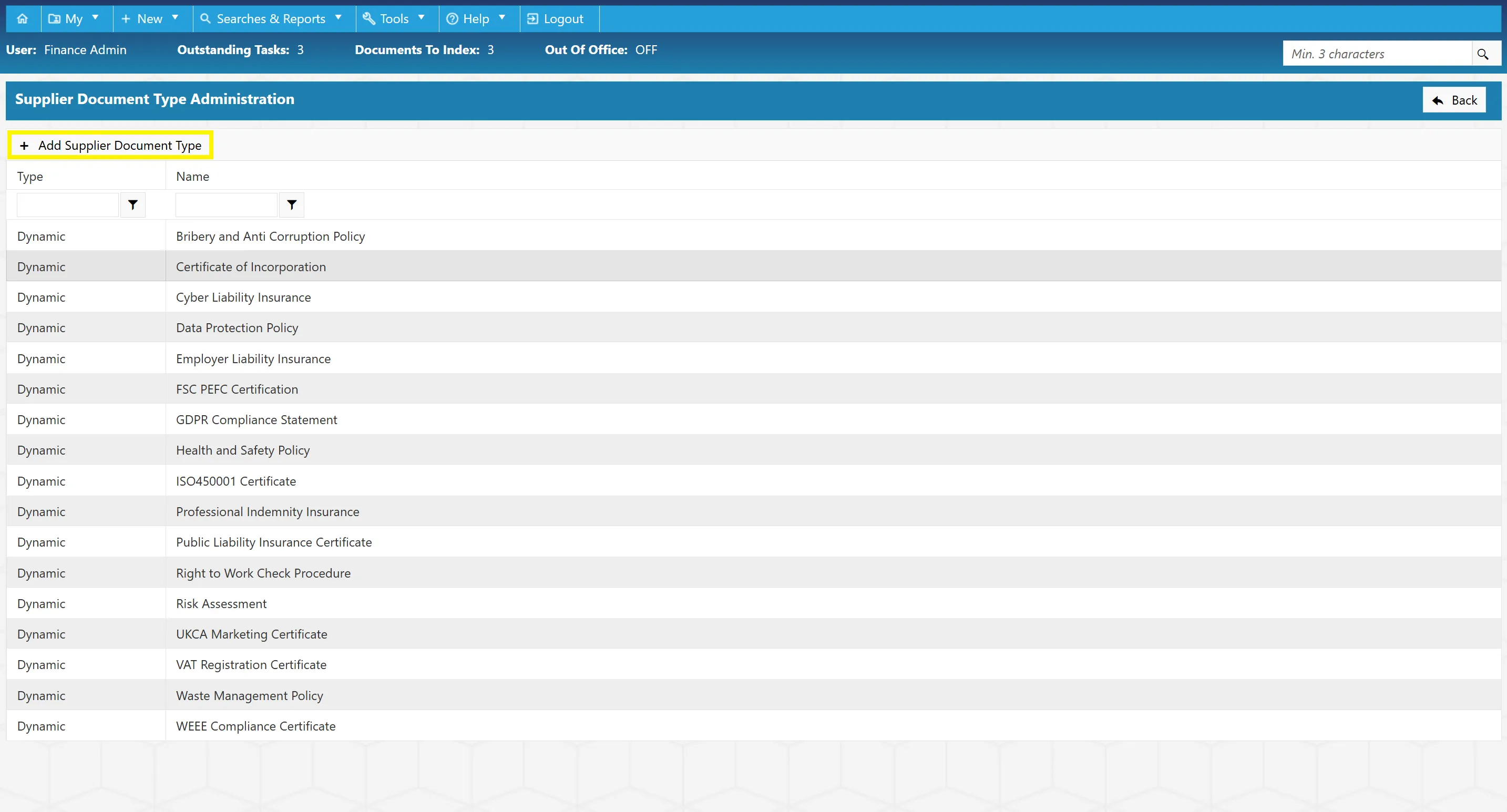Click the Out Of Office OFF status

tap(646, 50)
